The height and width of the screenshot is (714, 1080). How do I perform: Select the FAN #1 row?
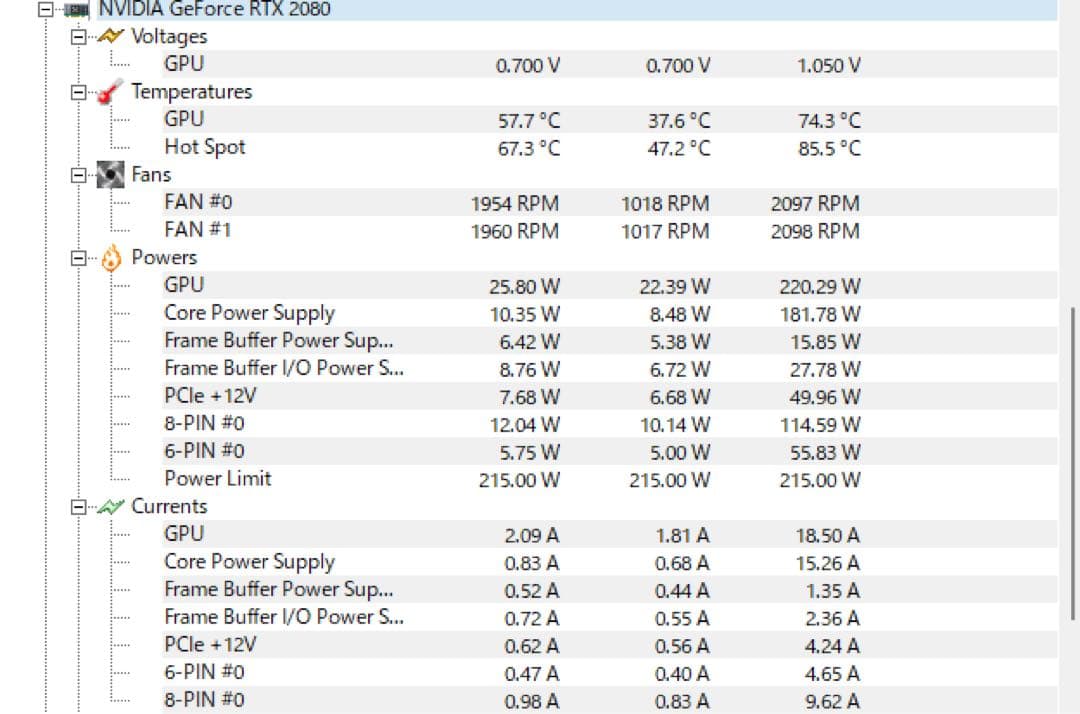(x=610, y=230)
